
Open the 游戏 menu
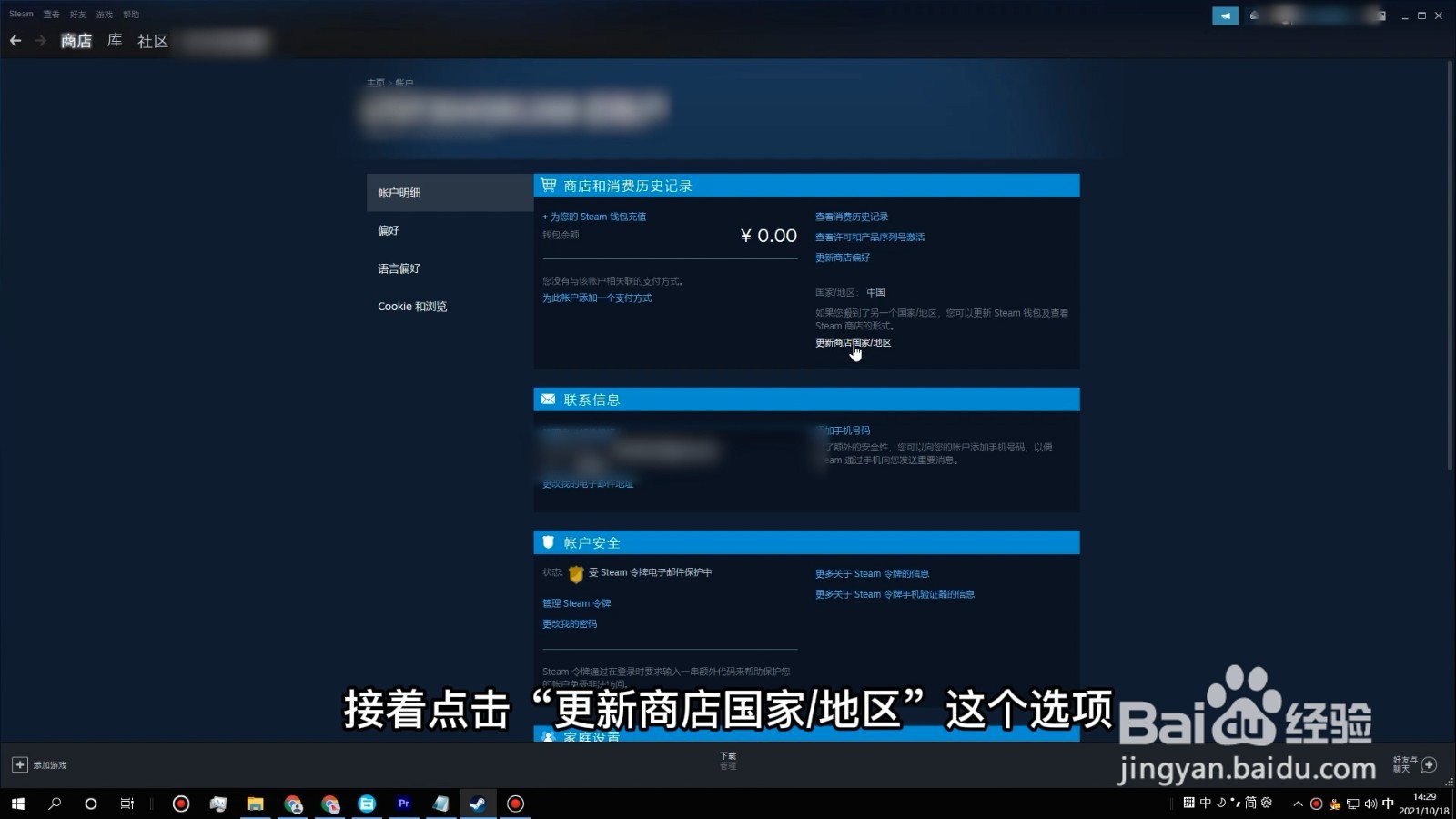tap(105, 15)
